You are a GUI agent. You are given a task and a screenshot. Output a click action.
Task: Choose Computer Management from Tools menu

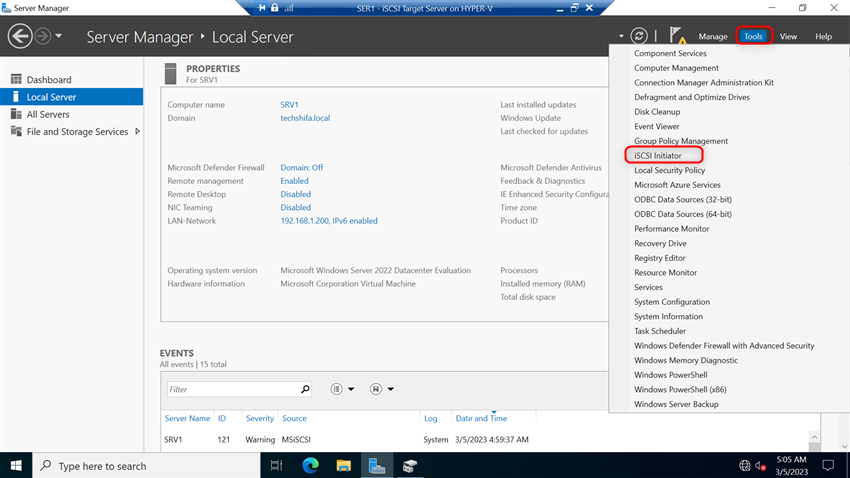coord(676,68)
